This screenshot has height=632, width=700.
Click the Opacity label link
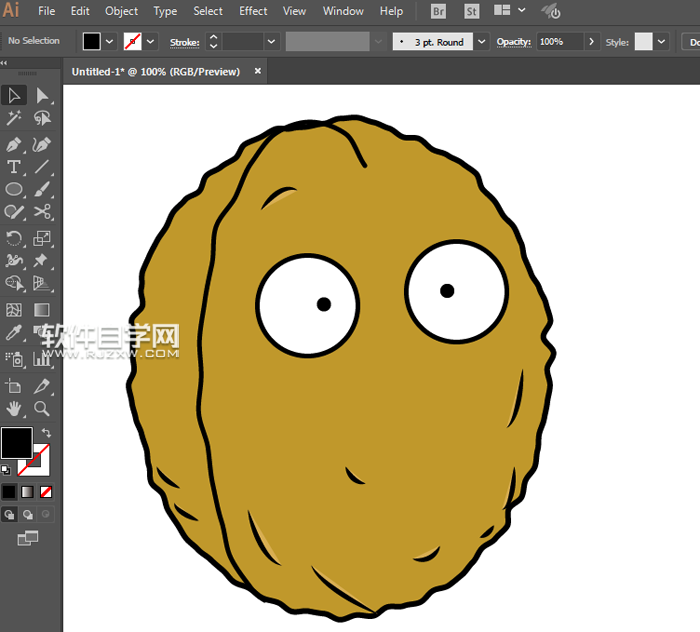(x=513, y=42)
